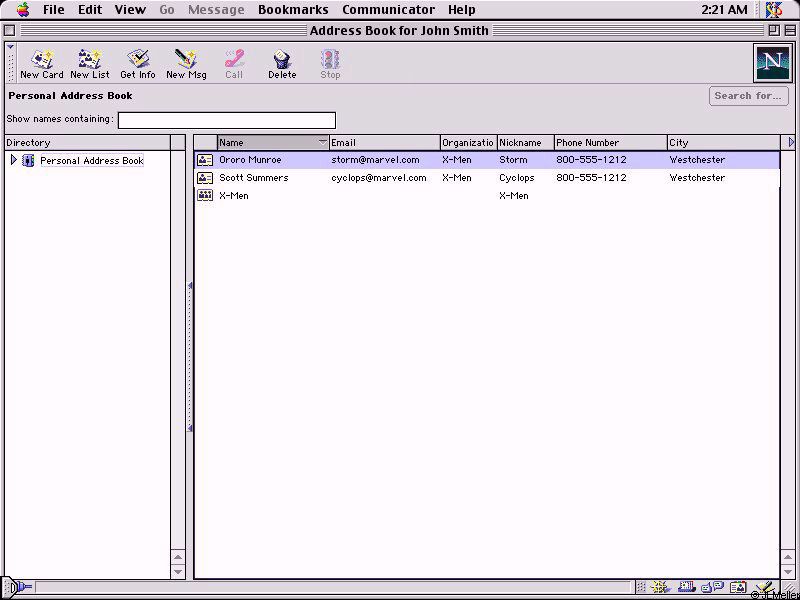Click the Message menu

tap(216, 10)
